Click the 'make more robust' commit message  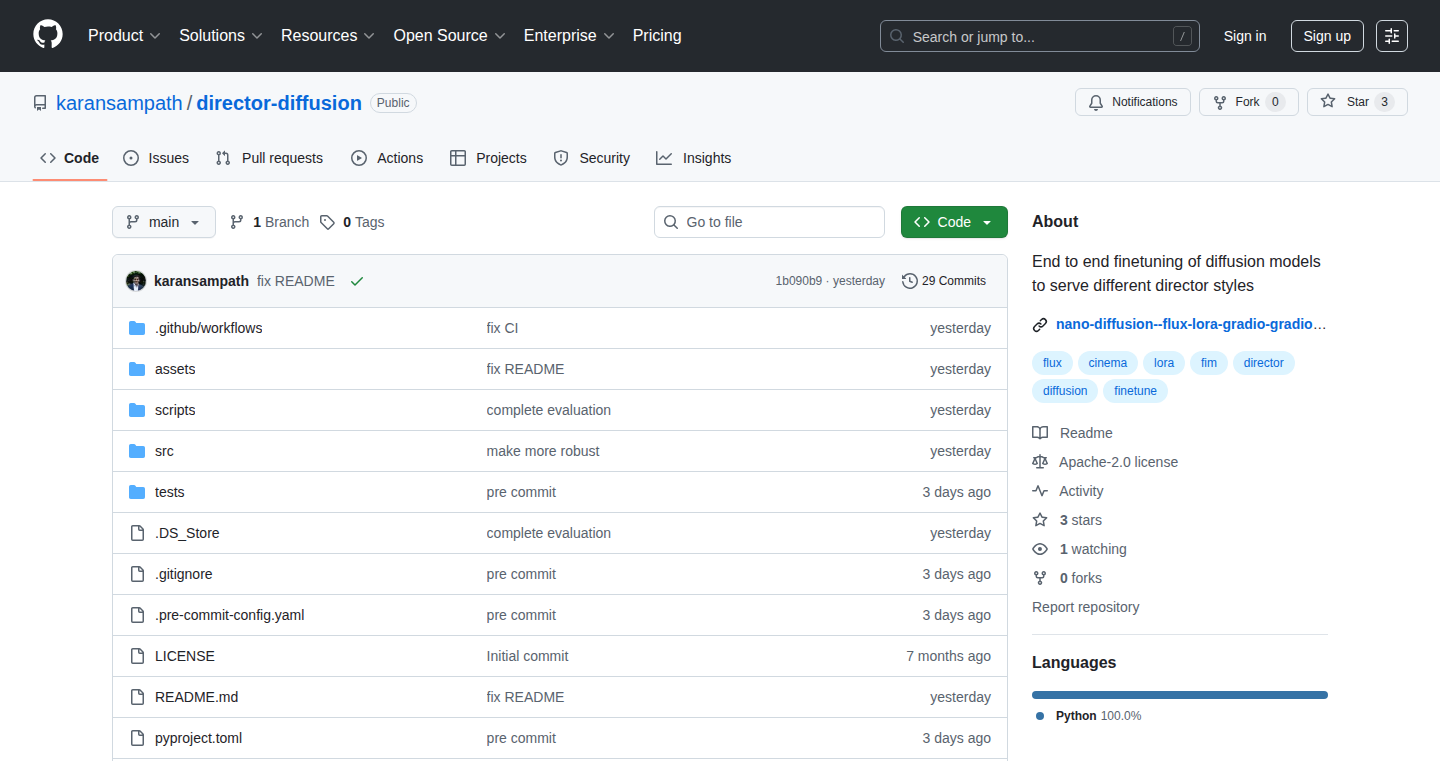point(543,451)
